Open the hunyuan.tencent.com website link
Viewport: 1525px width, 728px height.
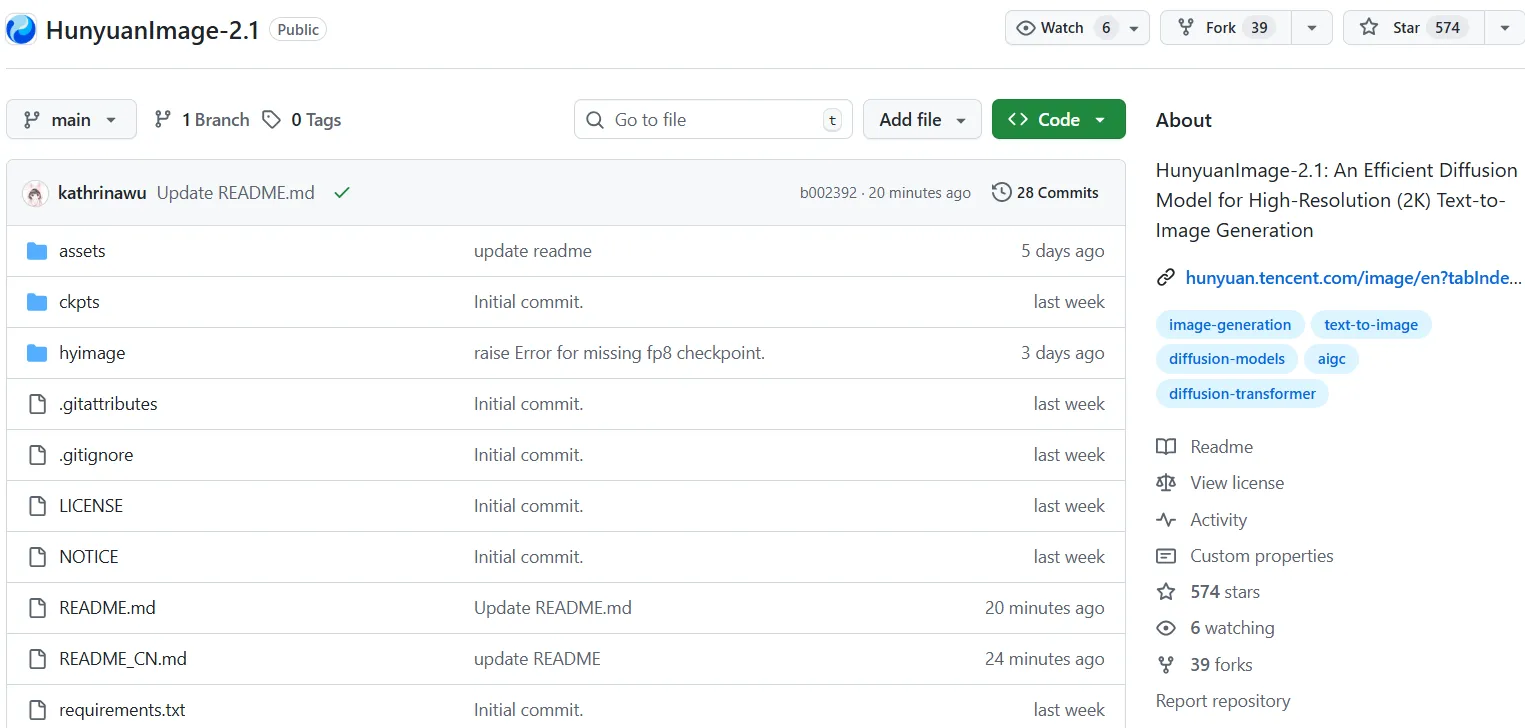1352,278
